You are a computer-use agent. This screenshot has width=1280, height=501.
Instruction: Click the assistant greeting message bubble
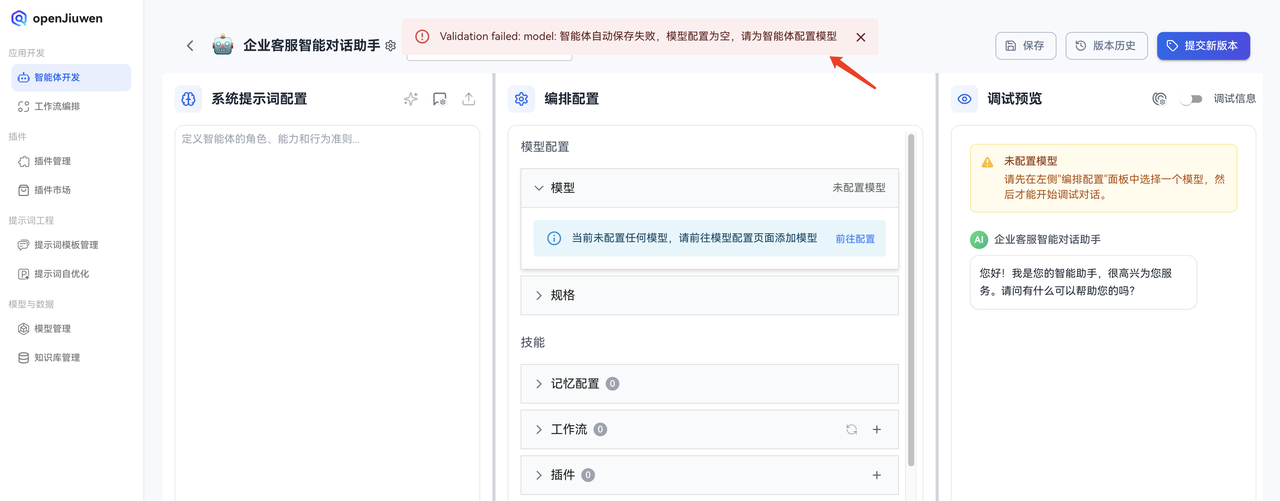coord(1083,282)
